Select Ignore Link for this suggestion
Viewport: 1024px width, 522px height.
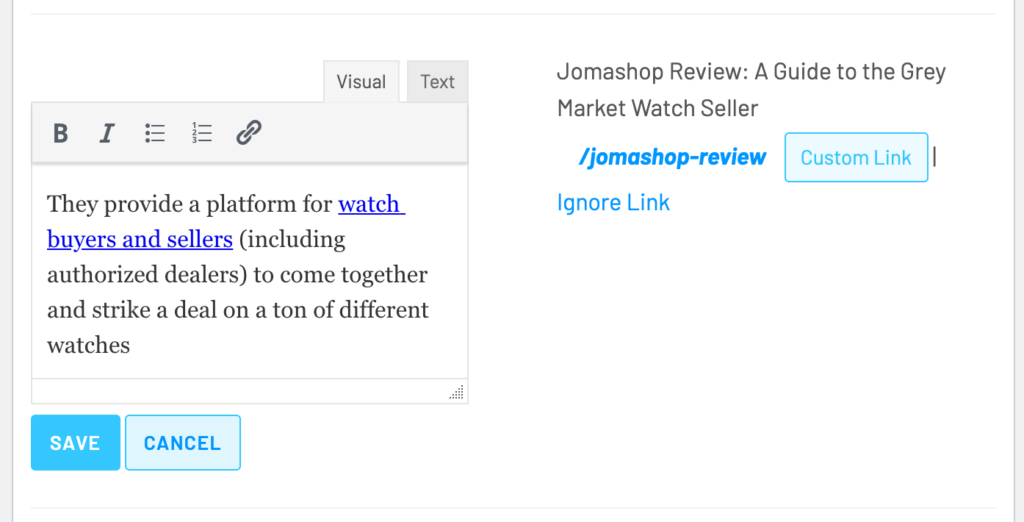(614, 203)
